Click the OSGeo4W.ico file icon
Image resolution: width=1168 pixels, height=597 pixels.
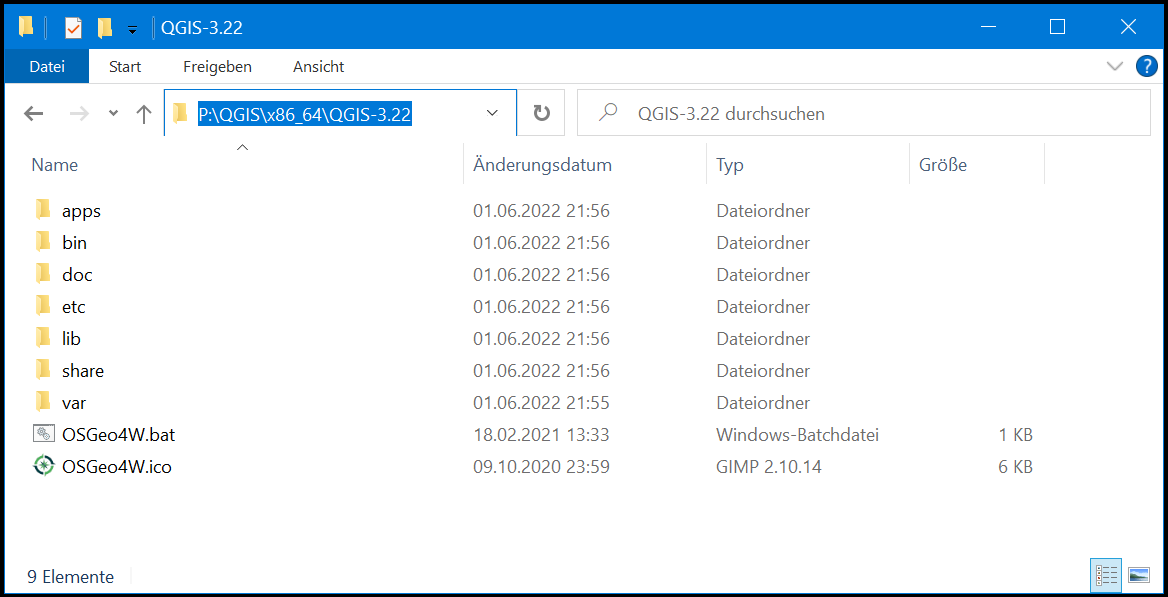(43, 466)
